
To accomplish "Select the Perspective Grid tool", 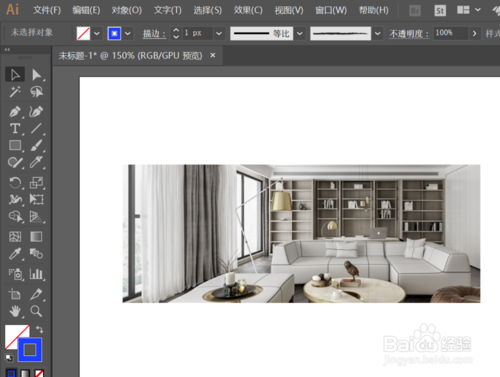I will coord(36,217).
